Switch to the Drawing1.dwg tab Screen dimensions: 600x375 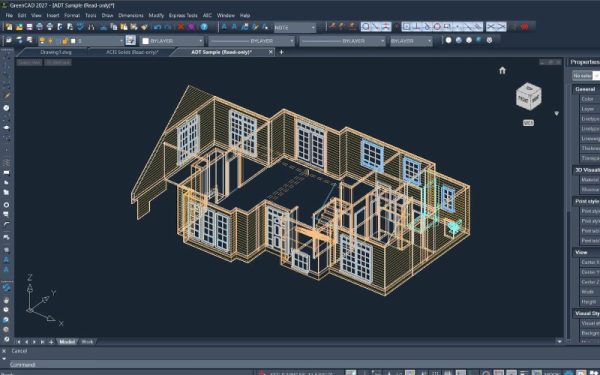(56, 52)
